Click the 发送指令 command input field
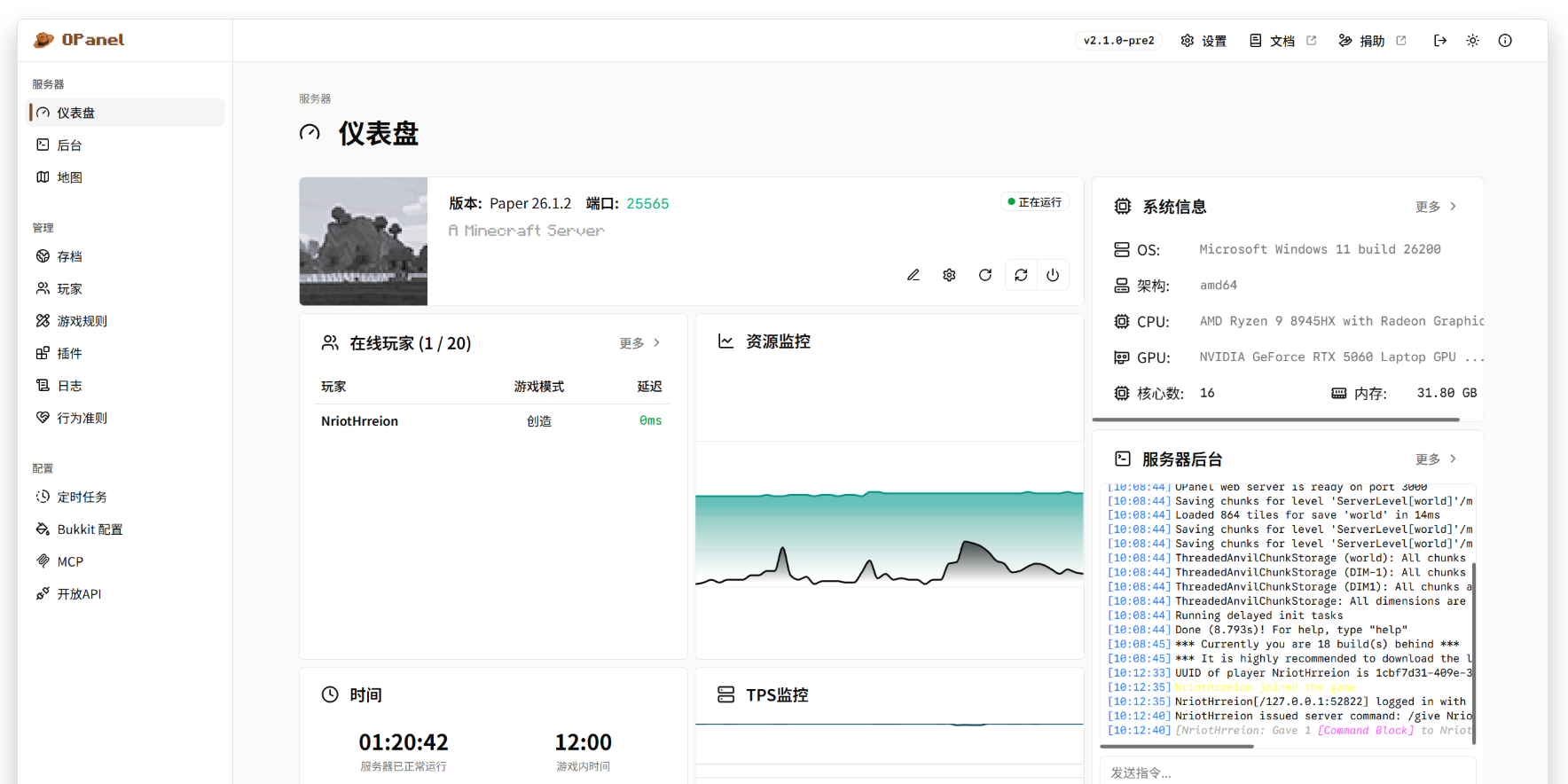 click(x=1288, y=772)
